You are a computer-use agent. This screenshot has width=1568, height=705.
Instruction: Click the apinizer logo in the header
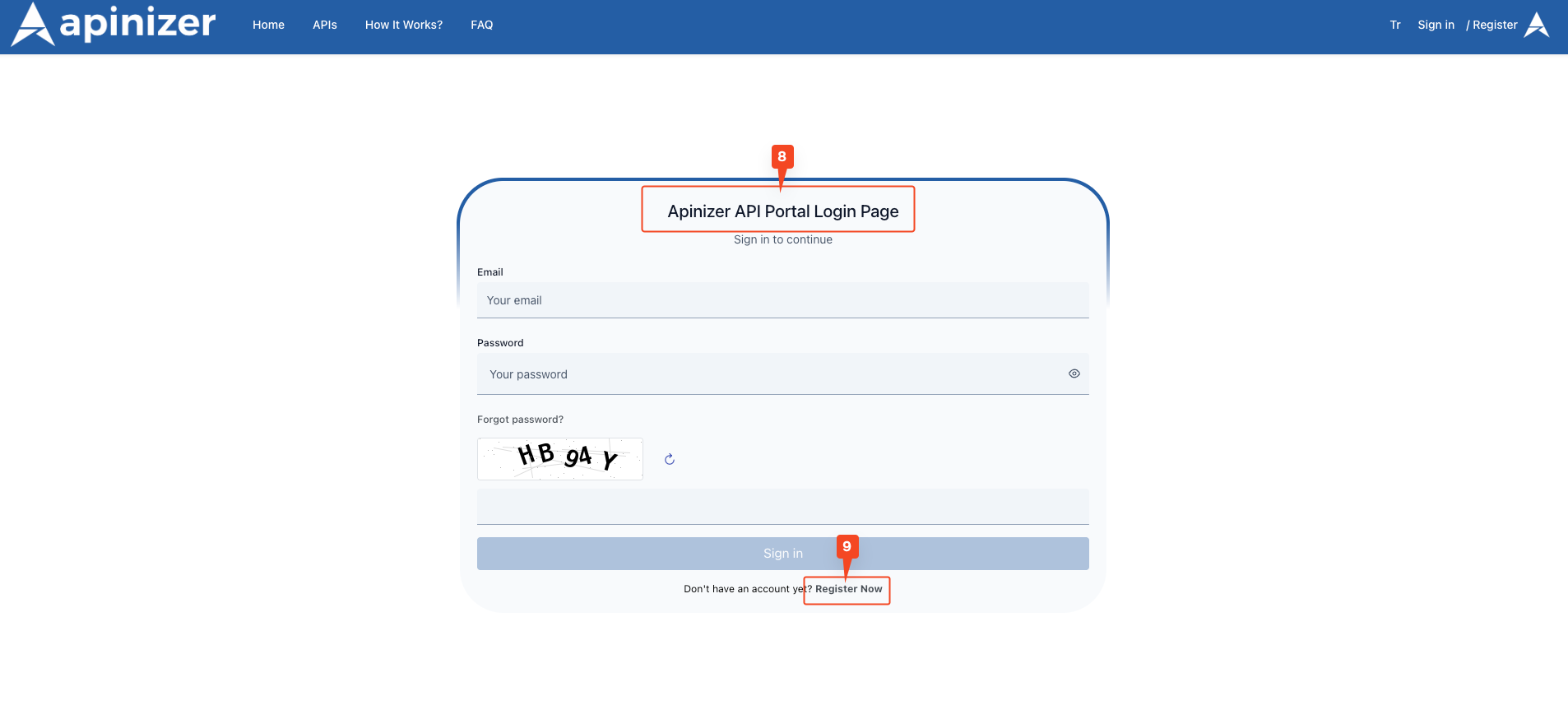point(114,25)
